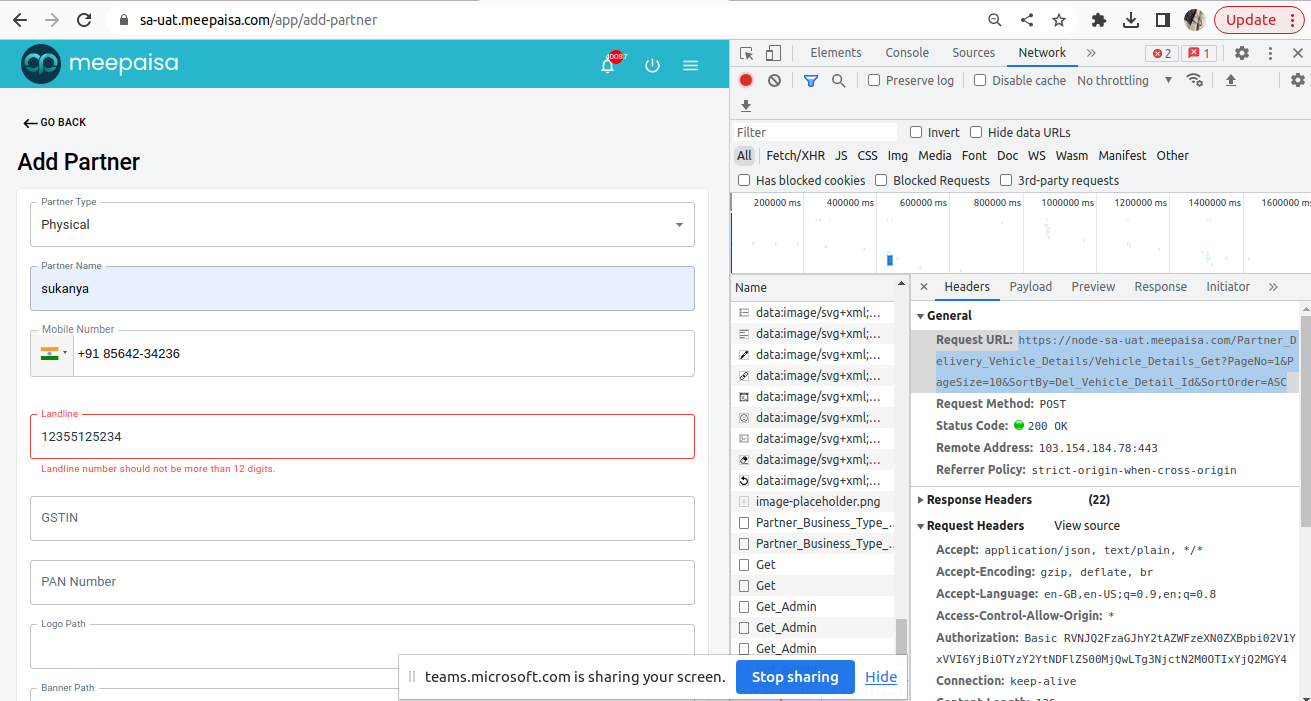Click the Update browser button
This screenshot has height=701, width=1311.
[1259, 20]
